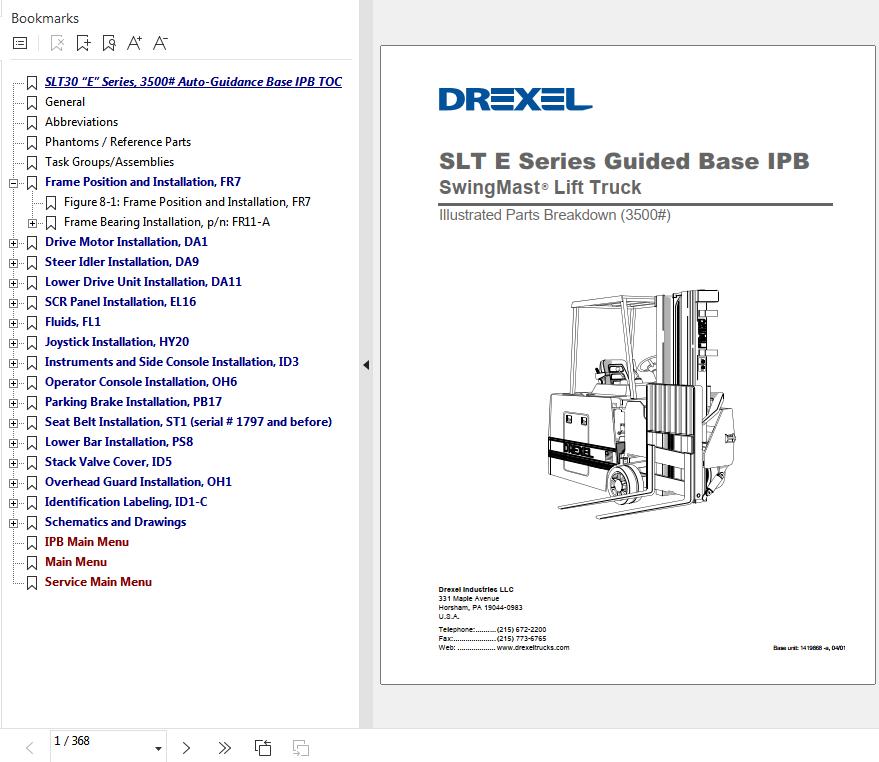
Task: Open Frame Position and Installation, FR7 bookmark
Action: [x=143, y=182]
